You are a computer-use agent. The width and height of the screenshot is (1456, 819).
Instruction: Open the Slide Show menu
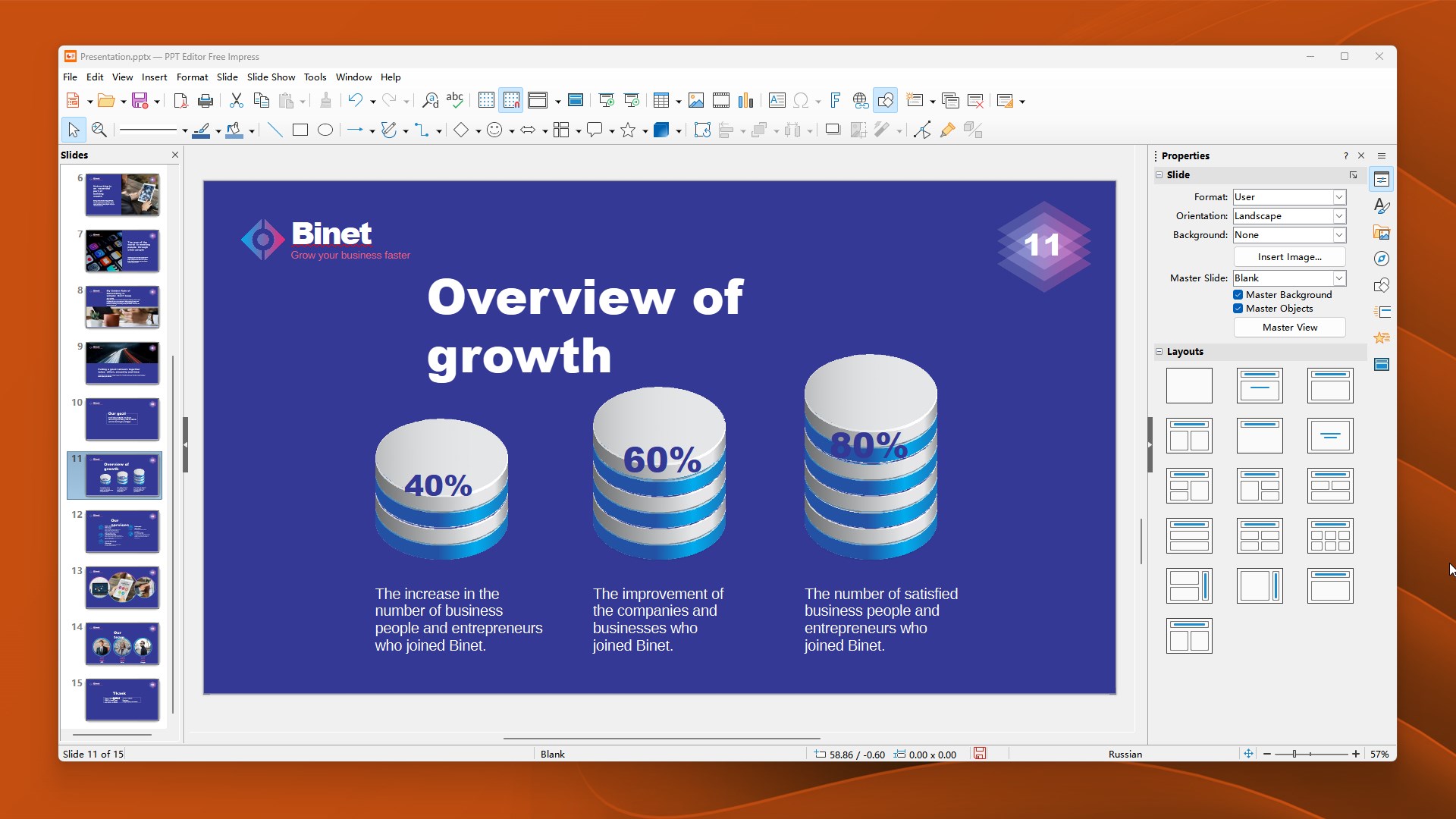coord(271,77)
